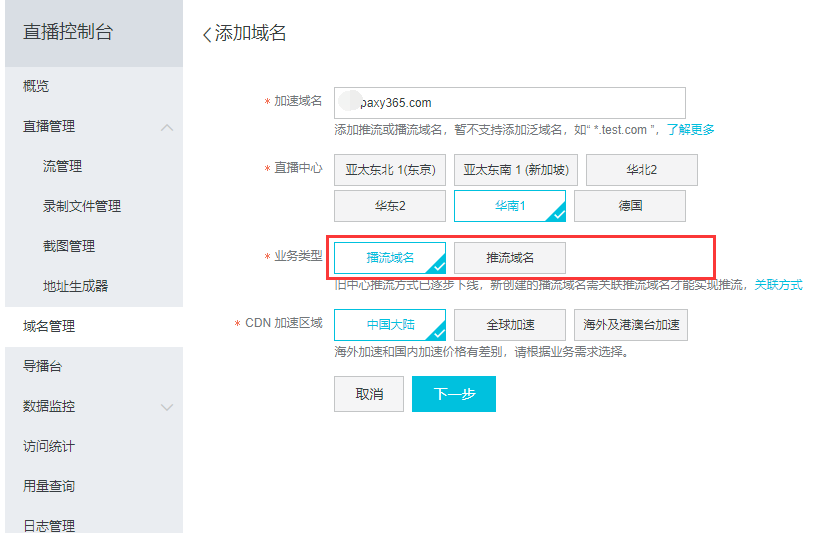Select live center 亚太东南 1 (新加坡)
This screenshot has width=839, height=533.
(516, 170)
